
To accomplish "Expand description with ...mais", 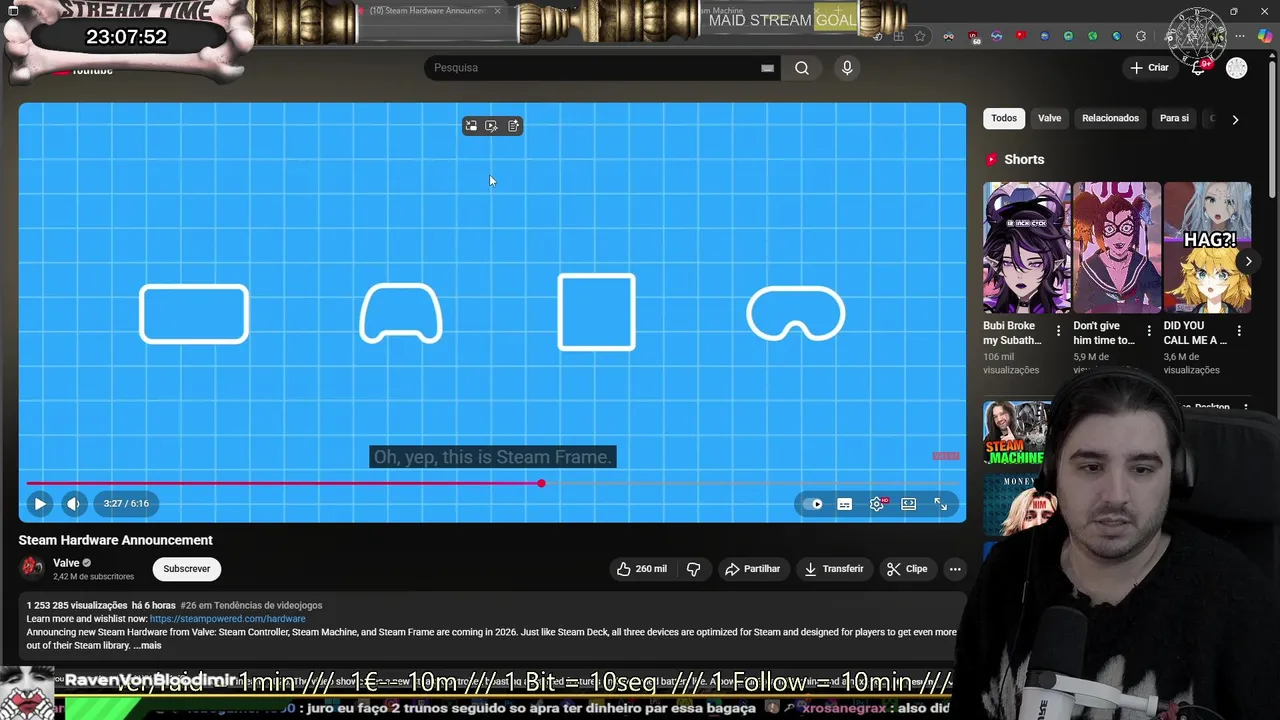I will pos(147,645).
